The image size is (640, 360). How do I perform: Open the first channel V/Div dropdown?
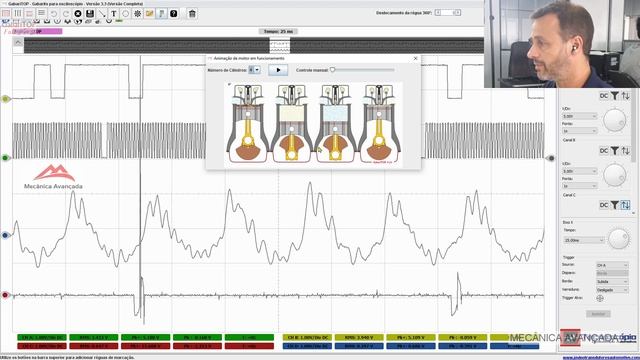click(x=580, y=116)
